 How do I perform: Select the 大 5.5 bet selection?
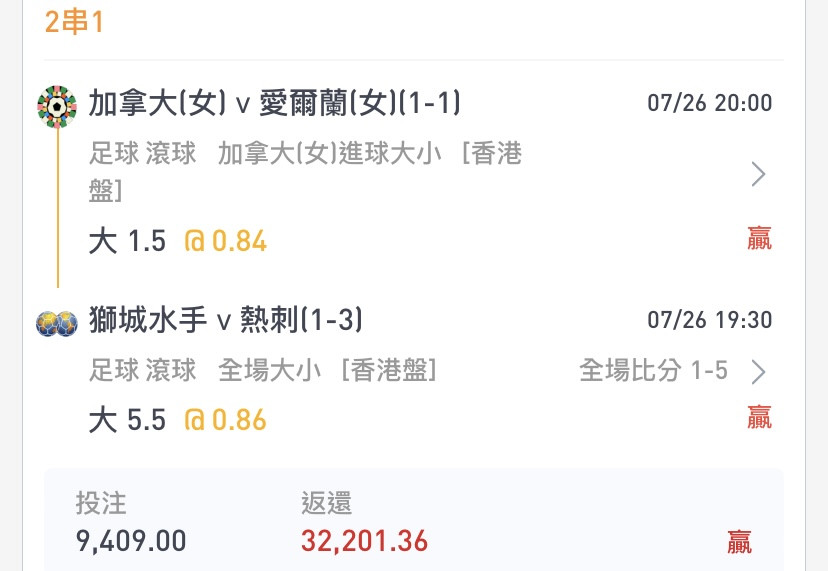(x=127, y=420)
